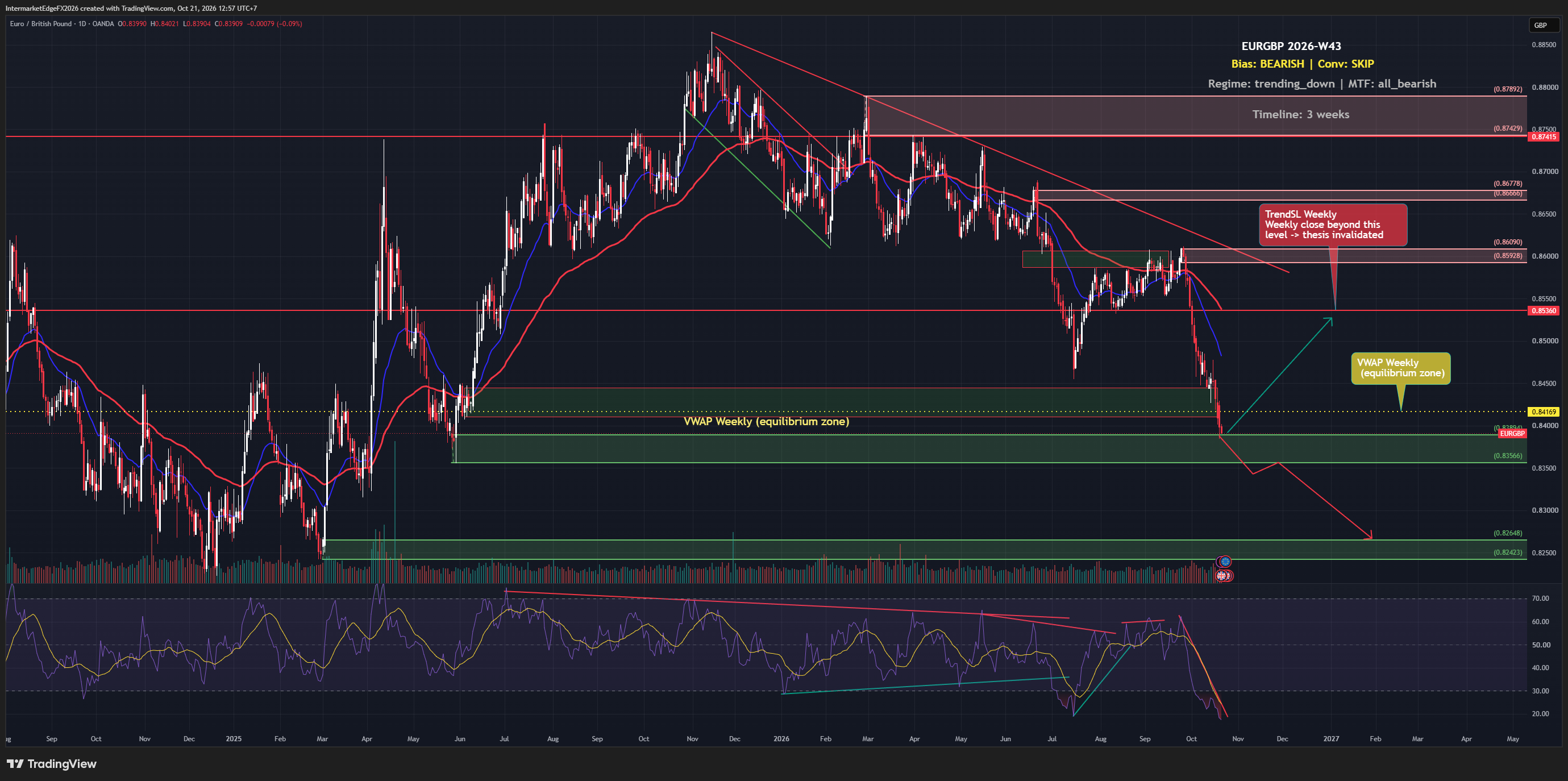Click the 50.00 level on the RSI scale

[1541, 645]
